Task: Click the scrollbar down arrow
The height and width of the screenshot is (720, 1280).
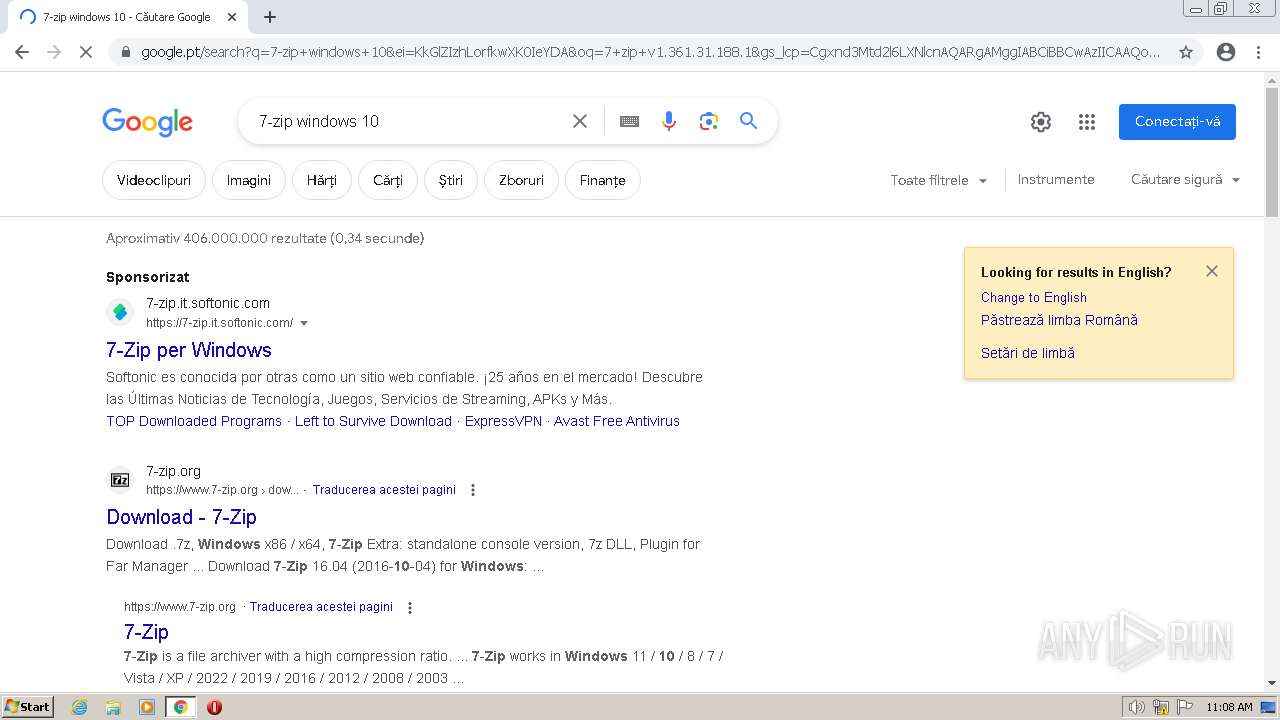Action: [1272, 683]
